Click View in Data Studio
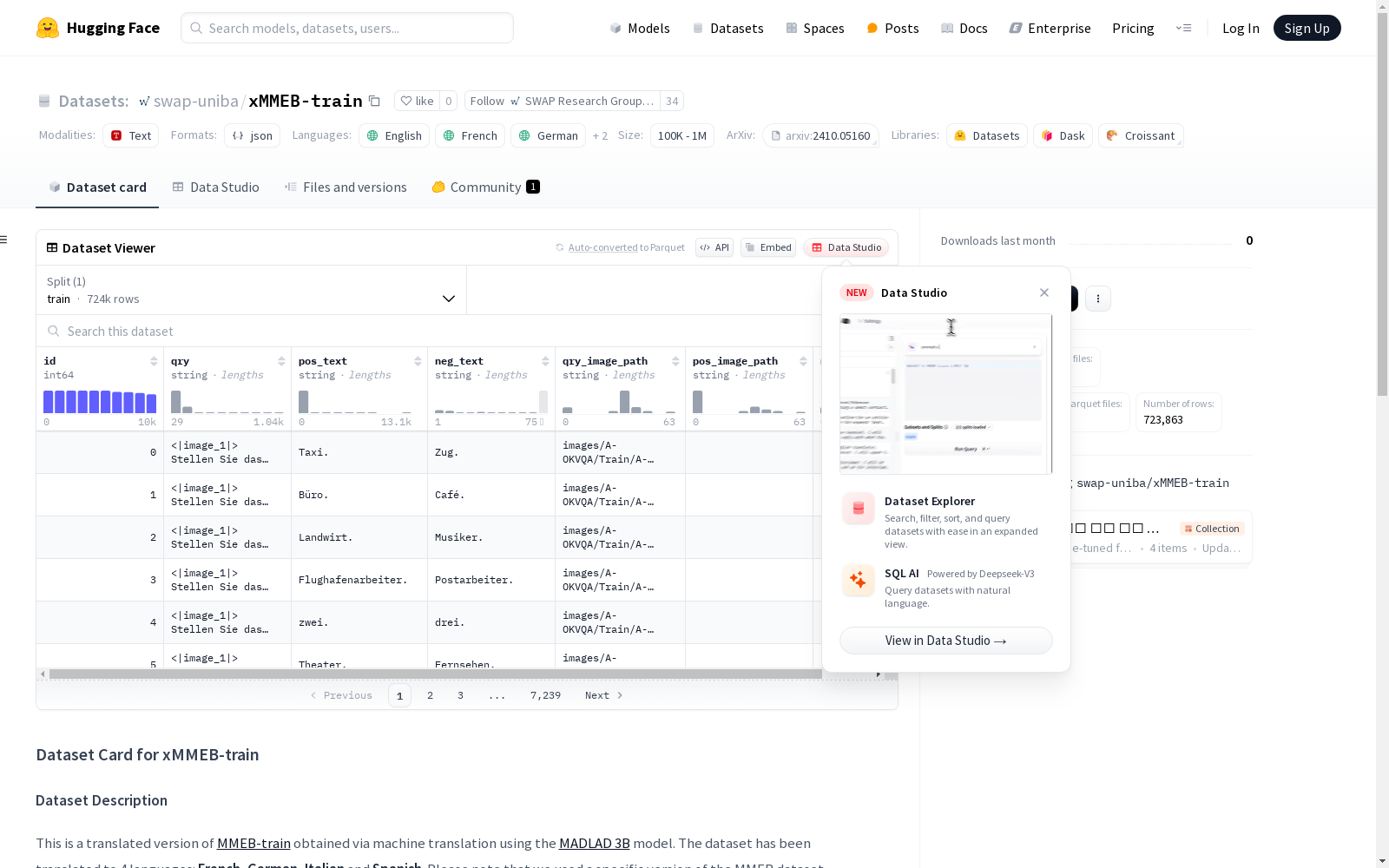Screen dimensions: 1389x868 coord(946,641)
